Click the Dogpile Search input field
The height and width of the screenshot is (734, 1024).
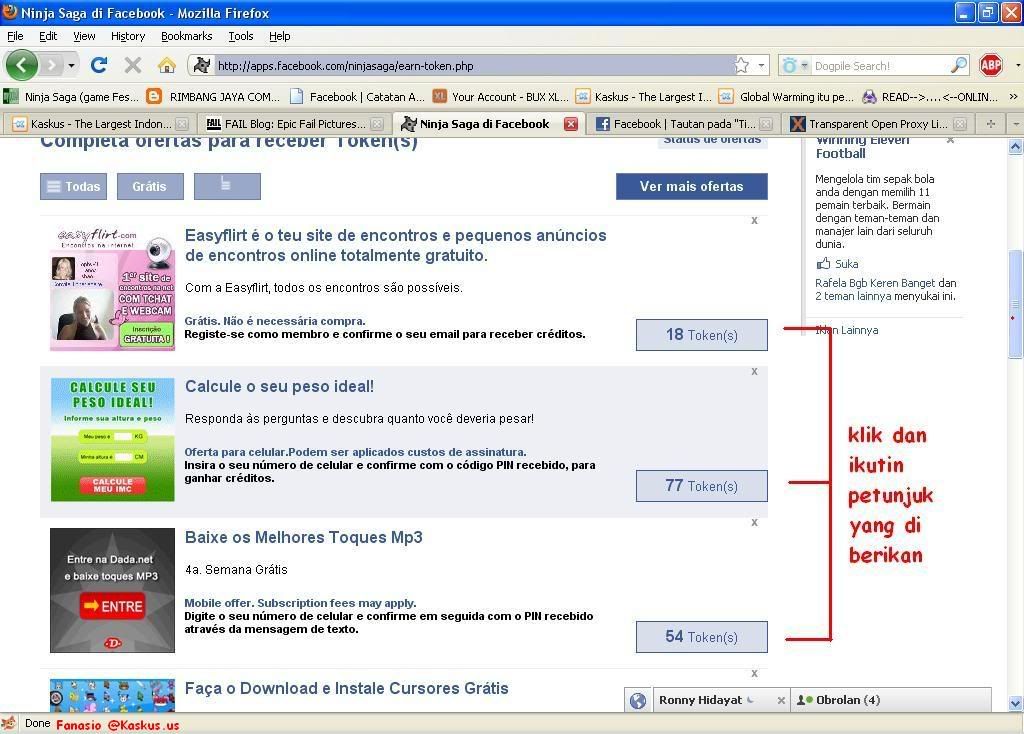[880, 66]
